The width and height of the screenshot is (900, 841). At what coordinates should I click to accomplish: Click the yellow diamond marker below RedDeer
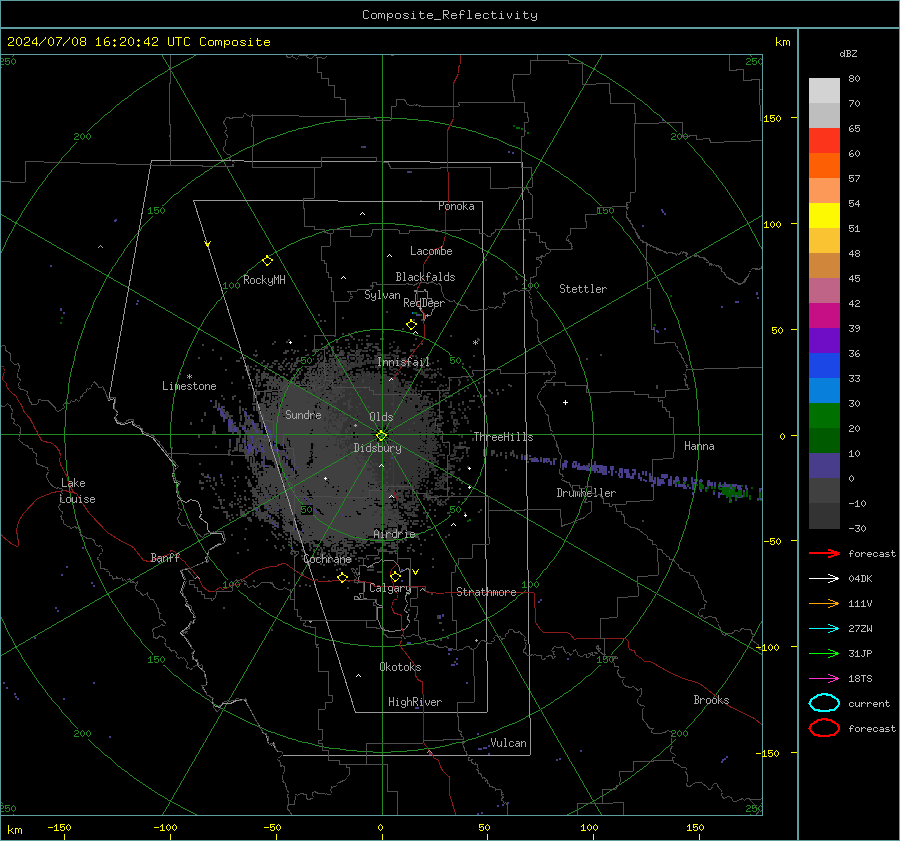point(412,325)
